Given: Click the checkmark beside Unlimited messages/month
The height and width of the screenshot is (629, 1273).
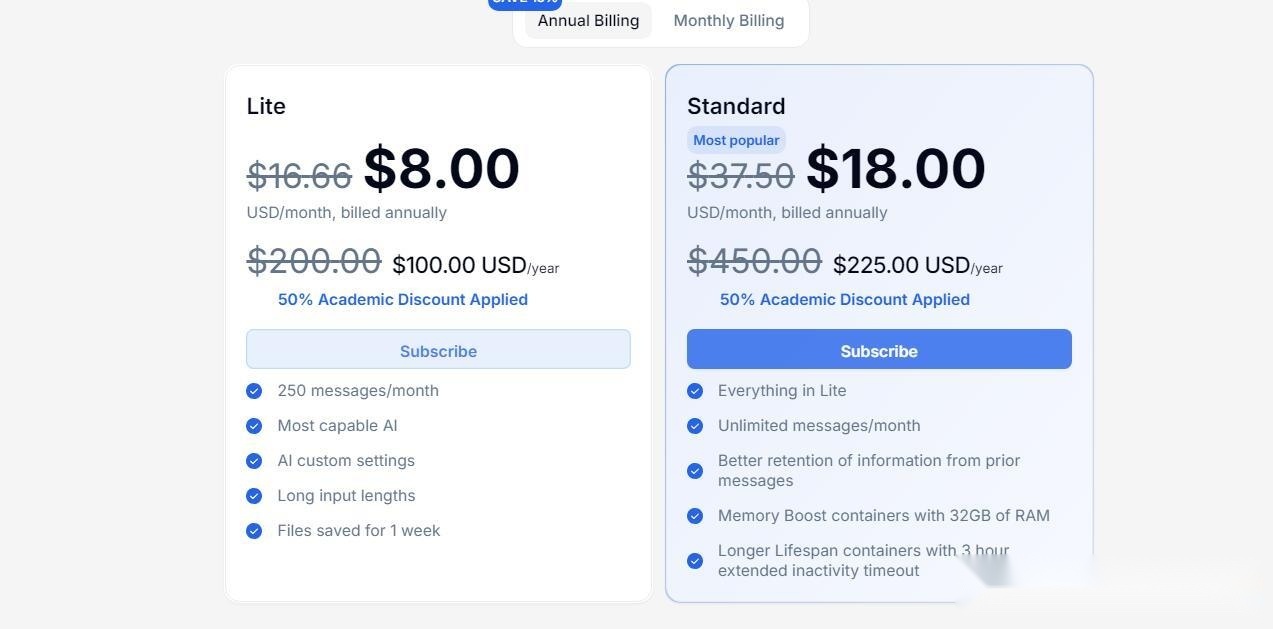Looking at the screenshot, I should pos(695,426).
